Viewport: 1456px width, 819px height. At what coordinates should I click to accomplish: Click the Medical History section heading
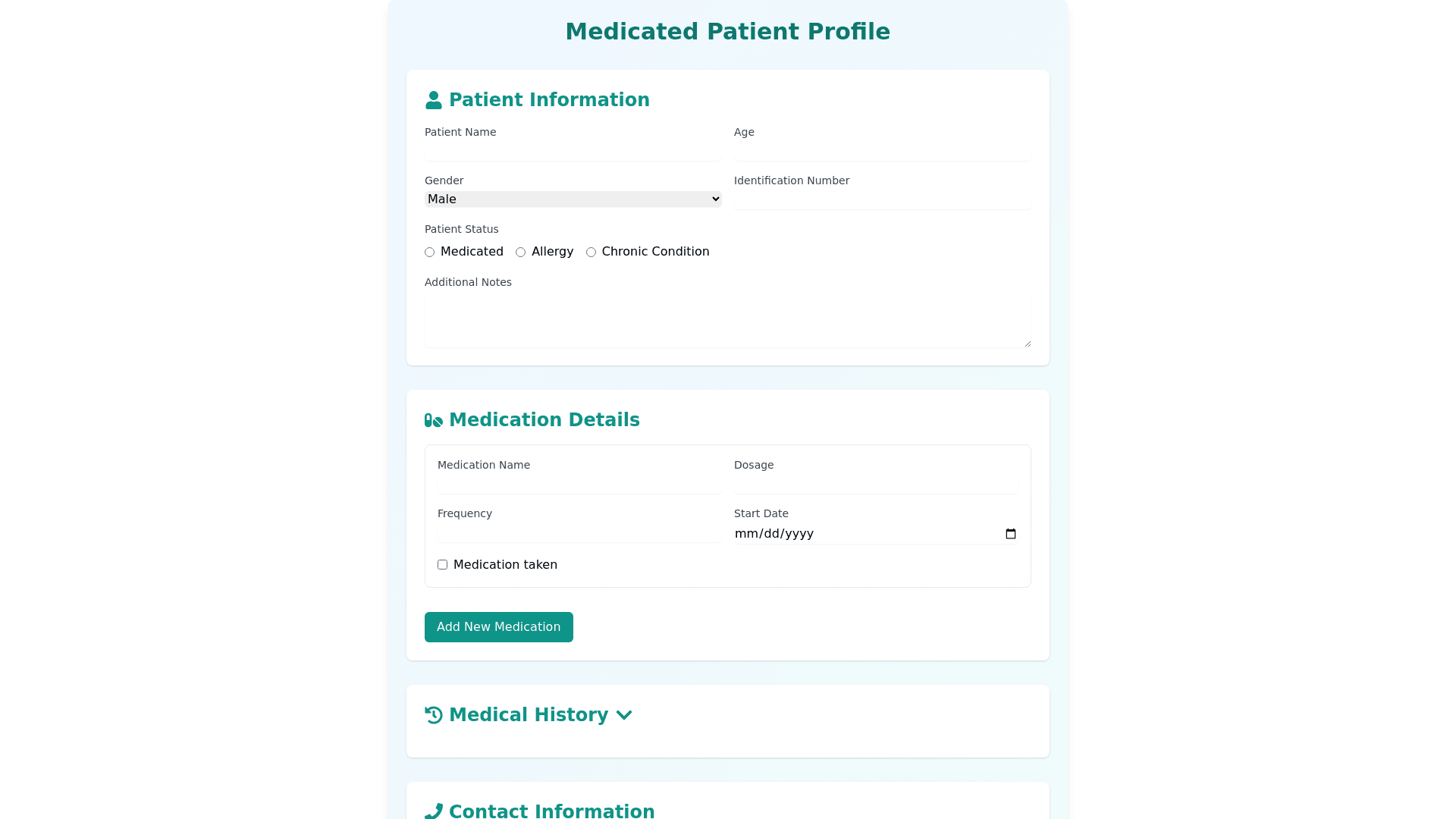[529, 715]
